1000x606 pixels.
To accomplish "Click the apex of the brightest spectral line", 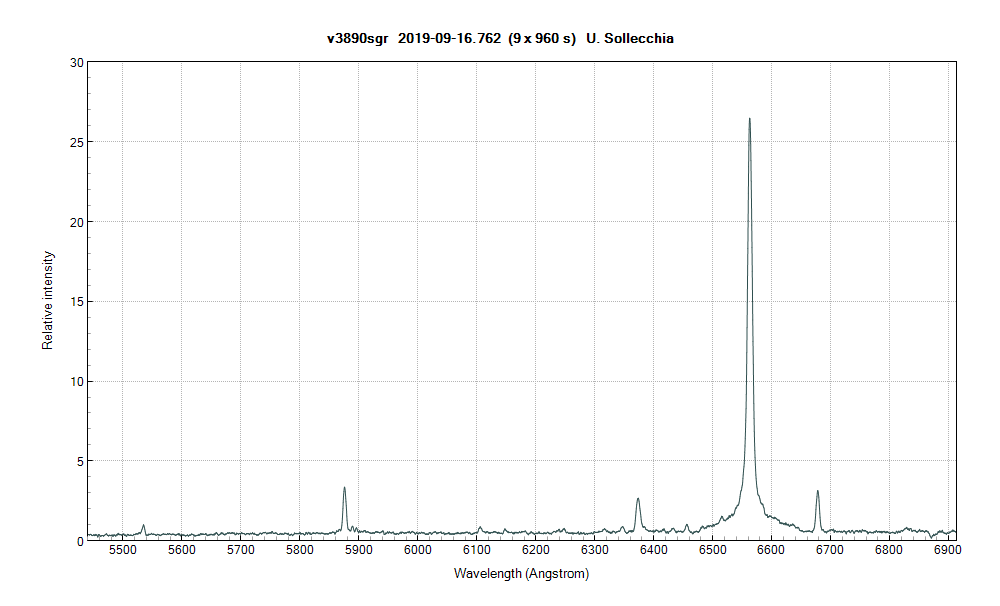I will point(750,120).
